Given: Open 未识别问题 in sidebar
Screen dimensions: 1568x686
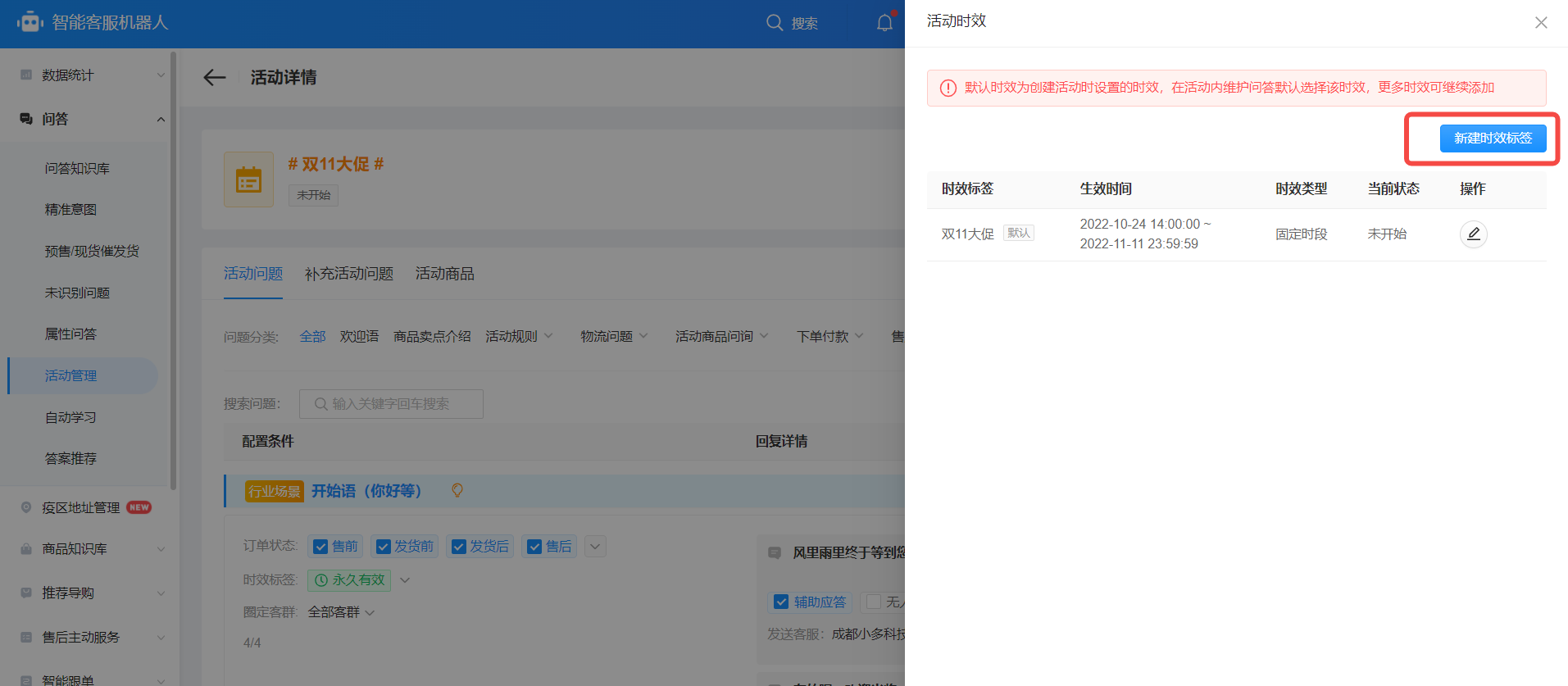Looking at the screenshot, I should [x=77, y=293].
